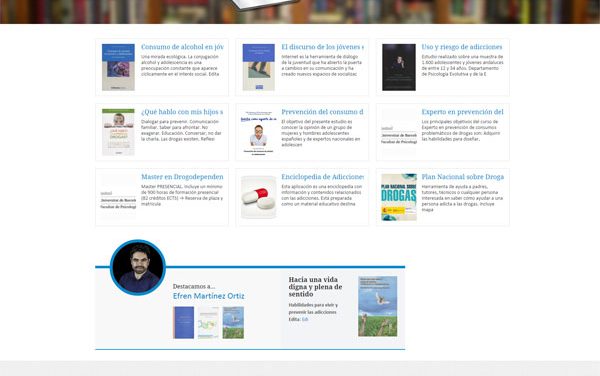This screenshot has width=600, height=376.
Task: Open the 'Consumo de alcohol en jóv' title link
Action: click(x=182, y=47)
